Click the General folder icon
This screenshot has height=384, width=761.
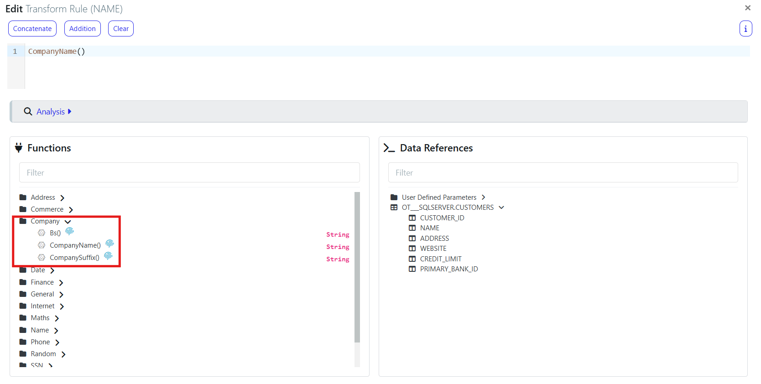coord(23,294)
